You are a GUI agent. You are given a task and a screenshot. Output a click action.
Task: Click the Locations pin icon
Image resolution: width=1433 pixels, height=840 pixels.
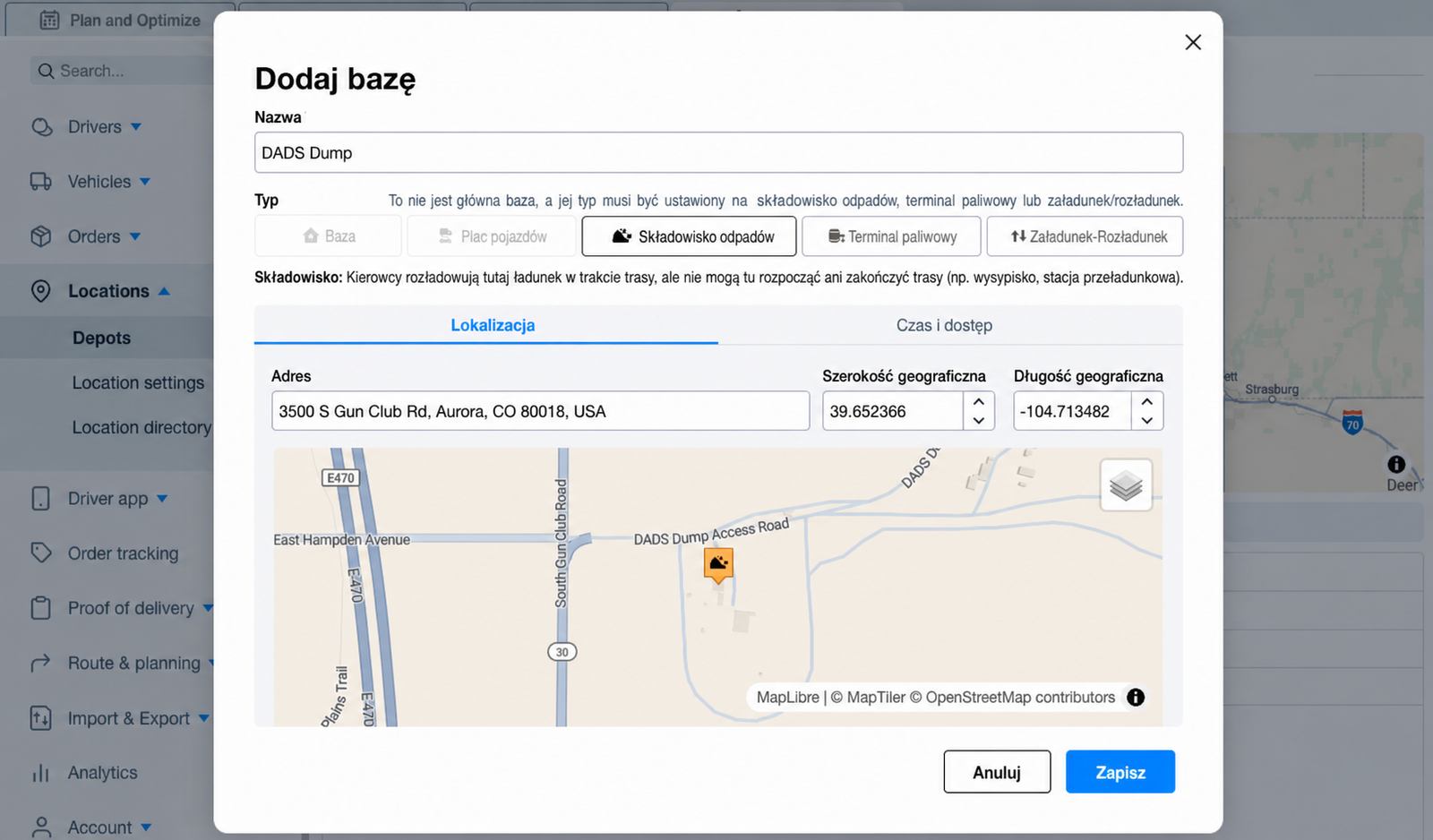(x=41, y=291)
